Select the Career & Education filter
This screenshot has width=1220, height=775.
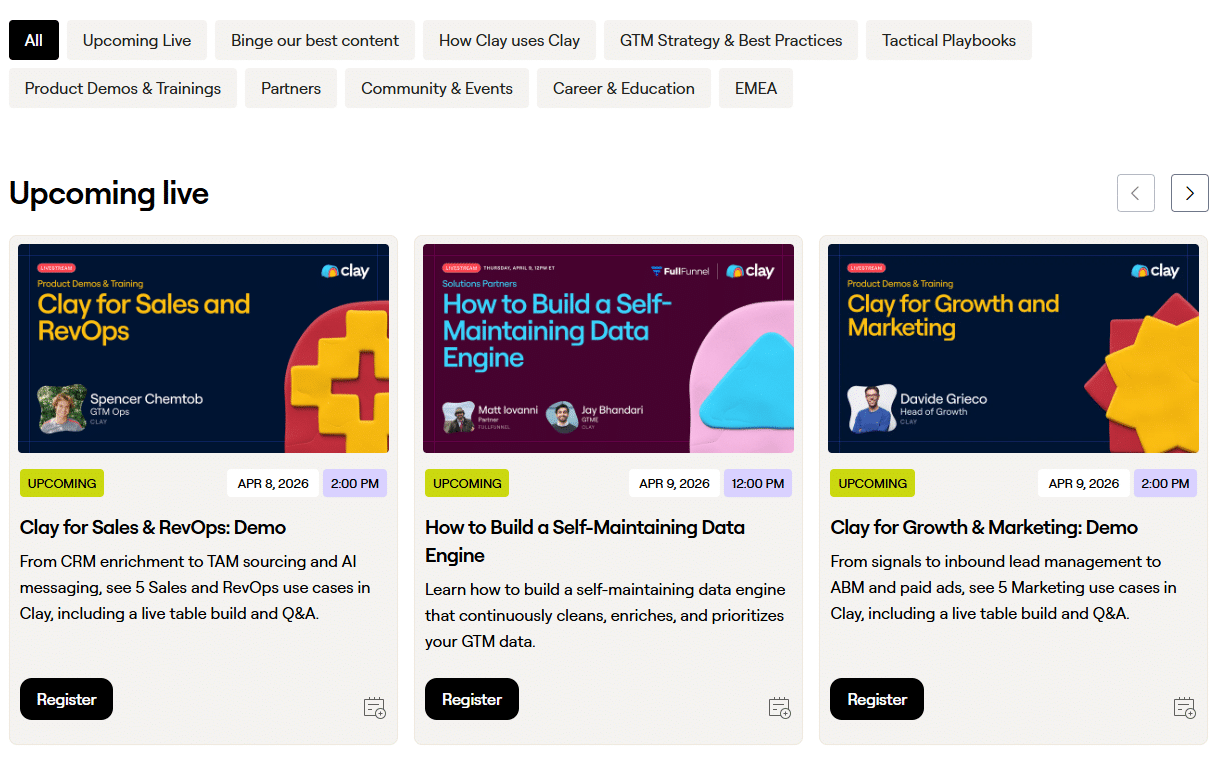(x=623, y=88)
